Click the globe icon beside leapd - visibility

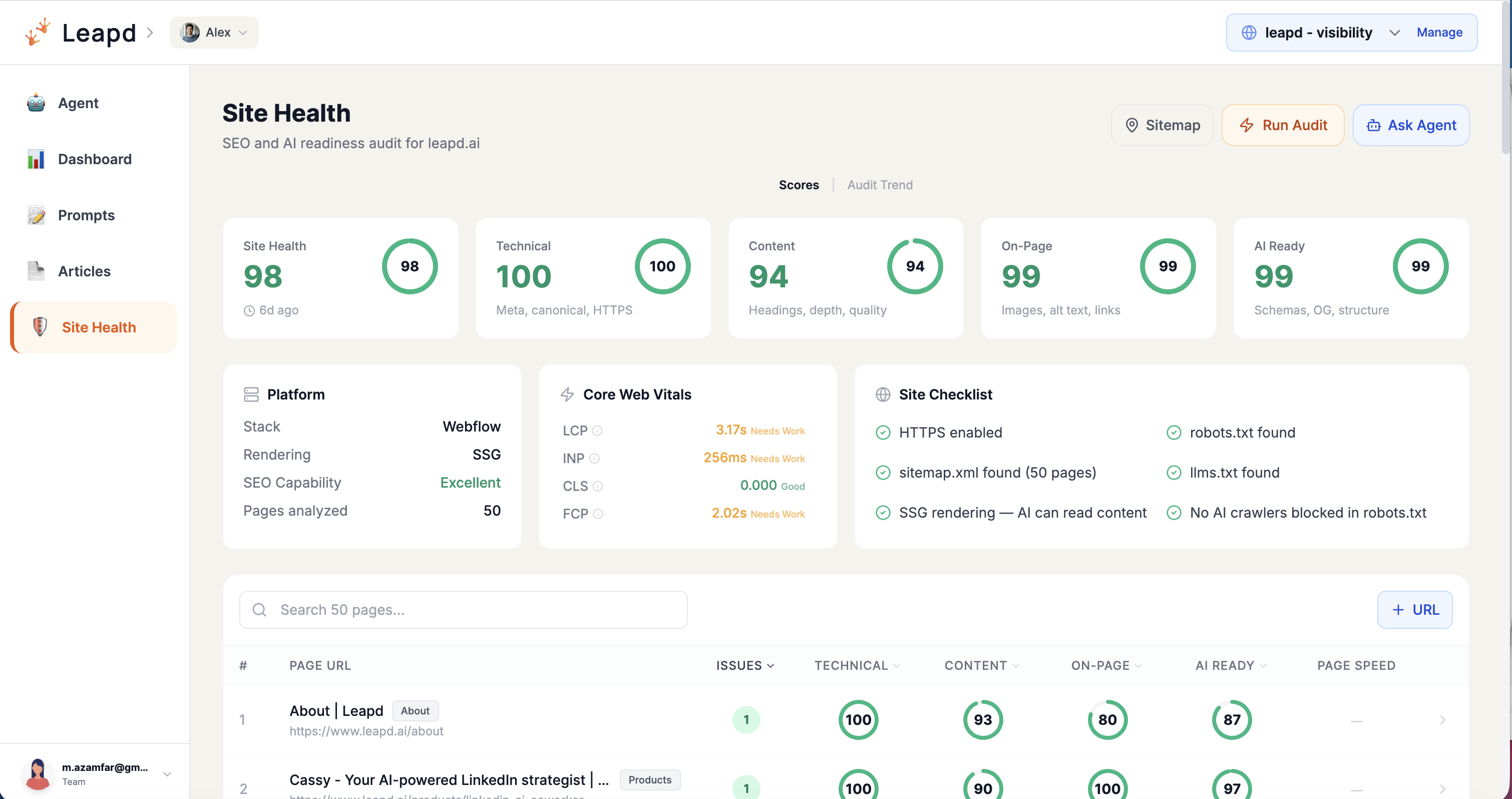pyautogui.click(x=1249, y=32)
